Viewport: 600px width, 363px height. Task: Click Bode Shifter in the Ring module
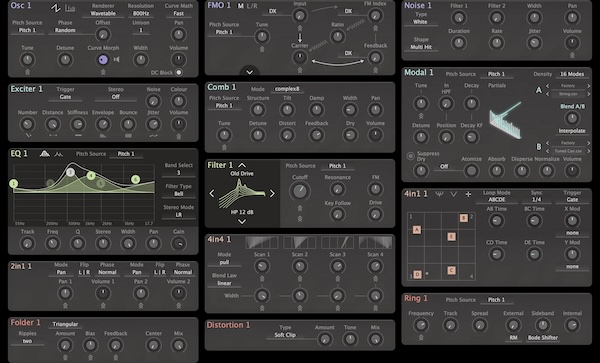(543, 338)
